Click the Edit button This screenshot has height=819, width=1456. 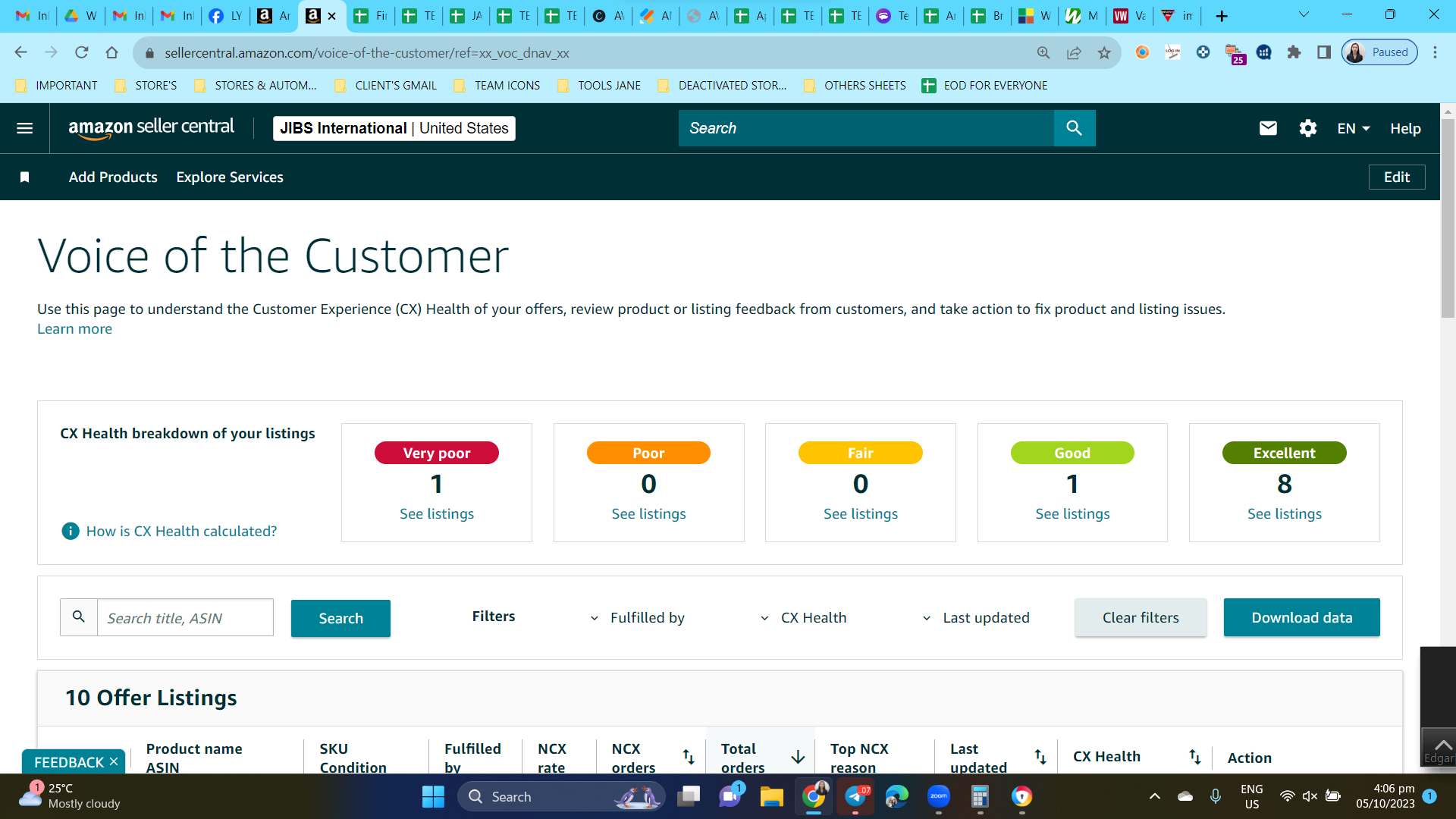(1397, 177)
